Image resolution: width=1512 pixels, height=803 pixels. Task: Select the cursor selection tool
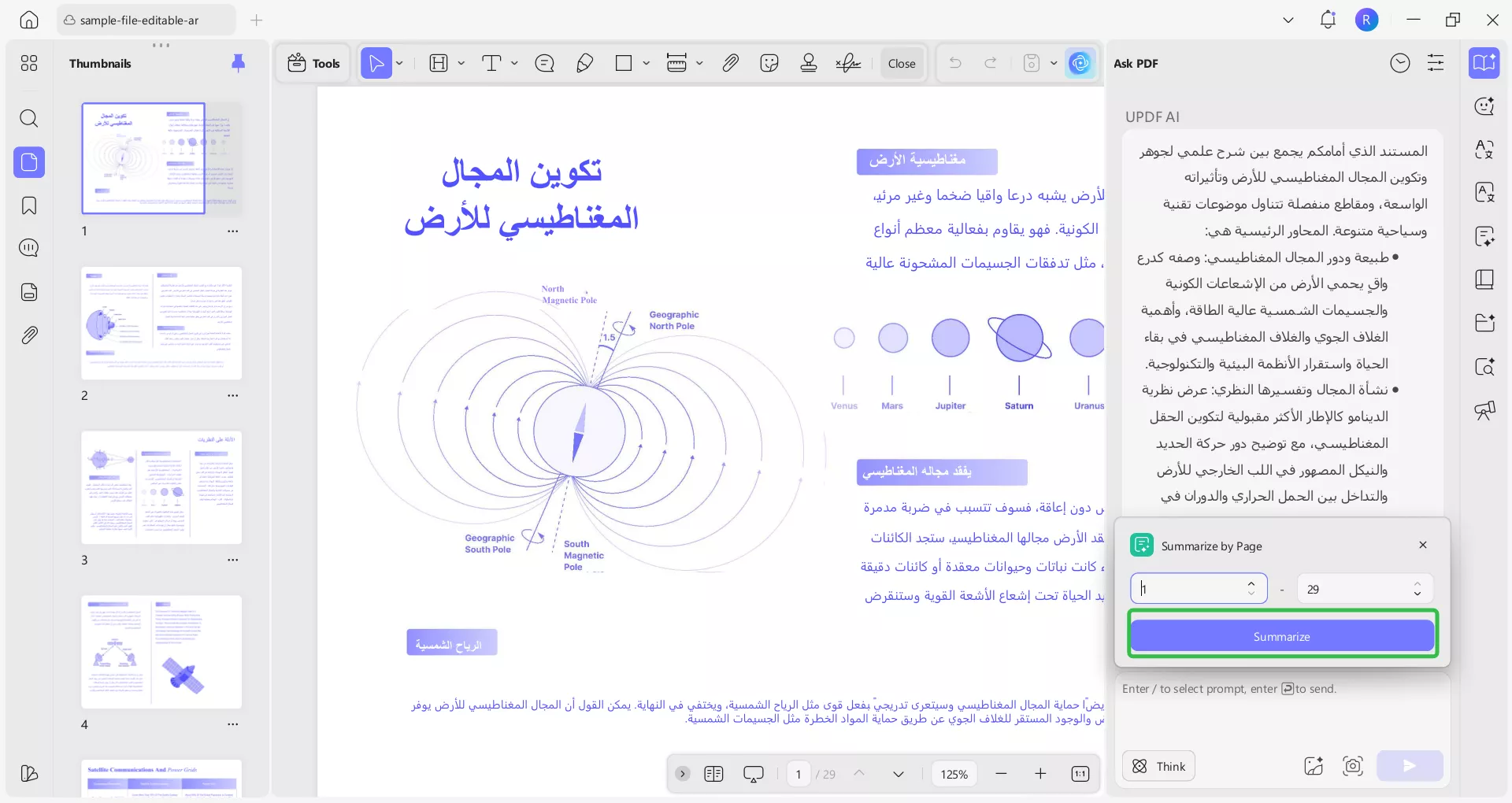pyautogui.click(x=376, y=63)
